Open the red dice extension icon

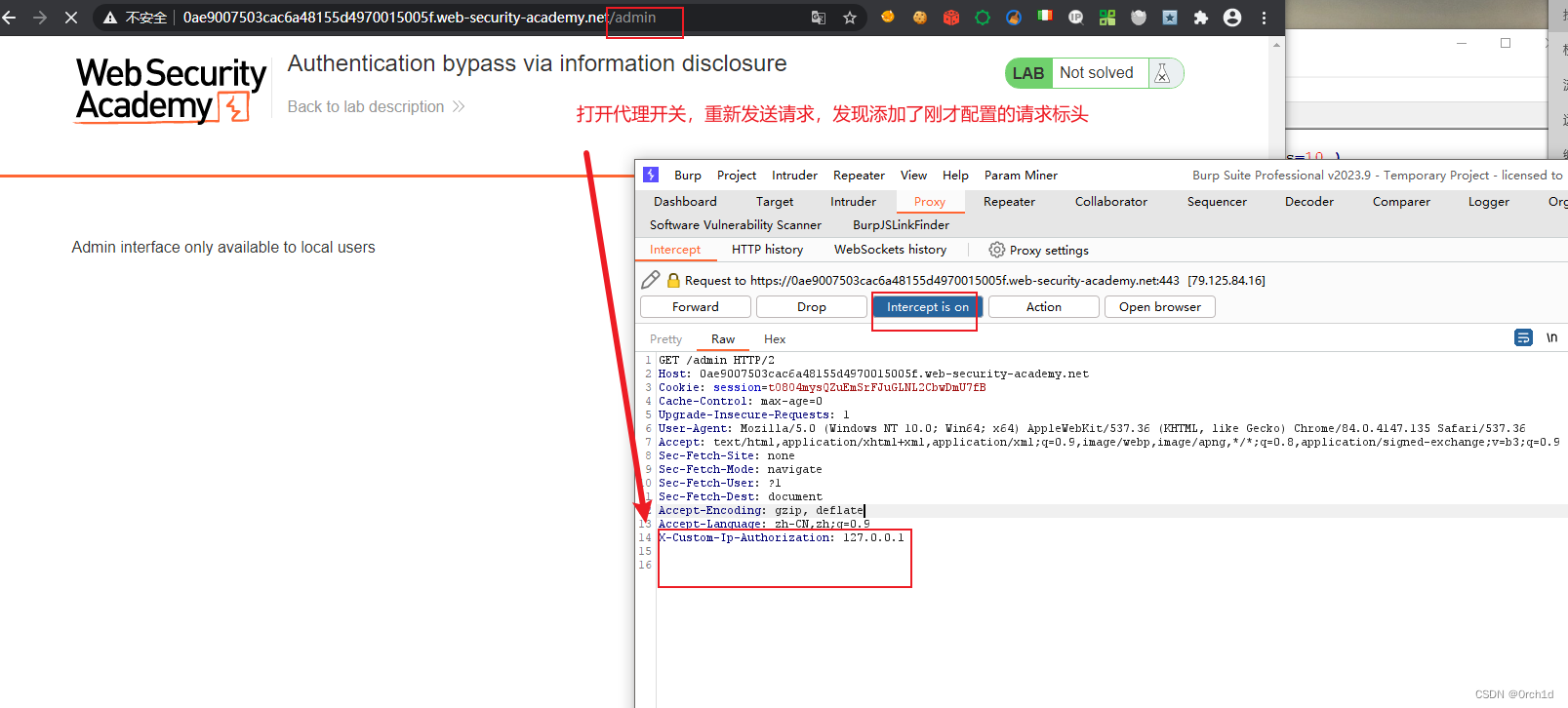tap(951, 18)
